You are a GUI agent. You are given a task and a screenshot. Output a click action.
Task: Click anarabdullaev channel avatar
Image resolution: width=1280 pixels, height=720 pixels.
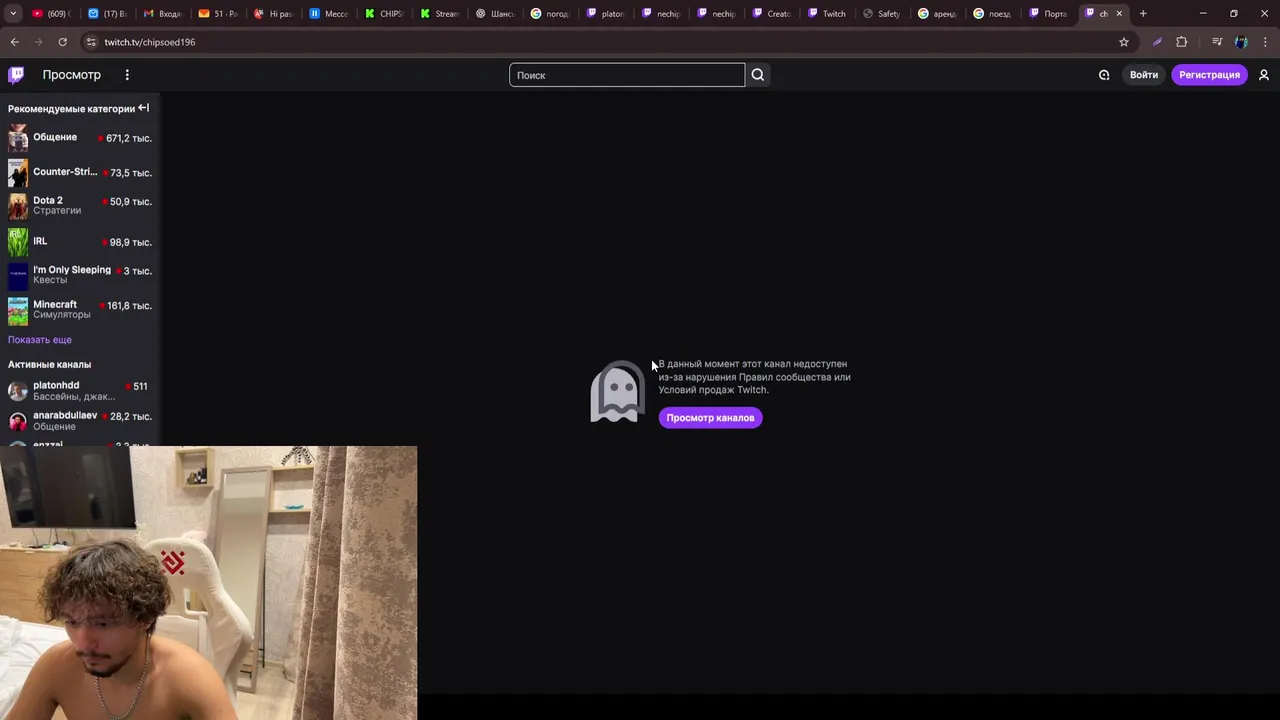(x=18, y=420)
